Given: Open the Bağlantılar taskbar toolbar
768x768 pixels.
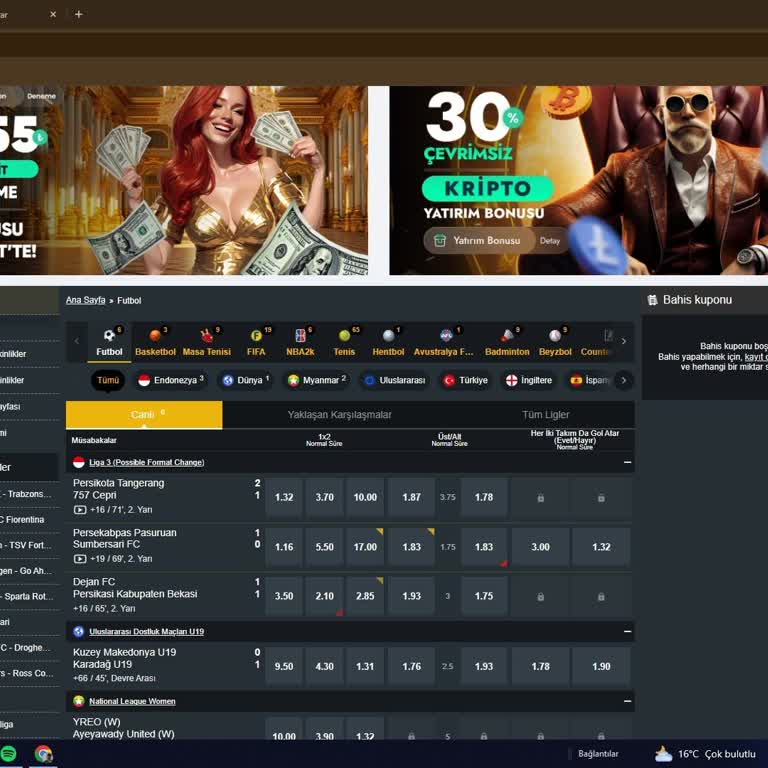Looking at the screenshot, I should click(x=598, y=754).
